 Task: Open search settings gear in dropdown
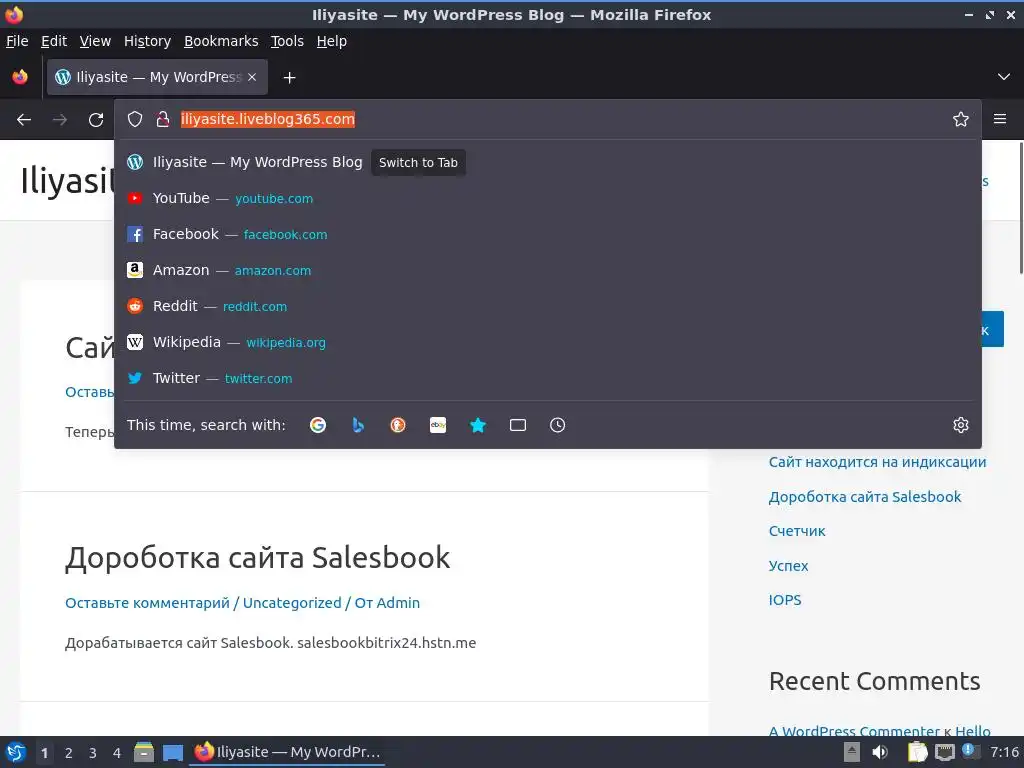960,425
